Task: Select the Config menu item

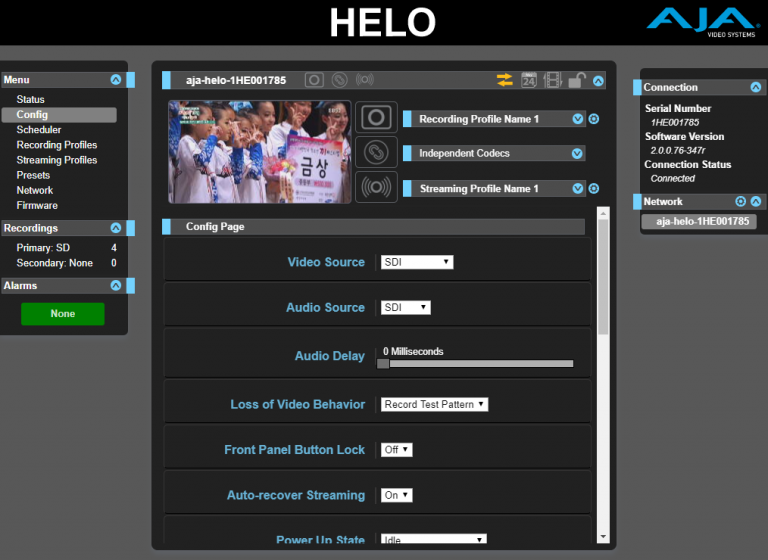Action: [59, 115]
